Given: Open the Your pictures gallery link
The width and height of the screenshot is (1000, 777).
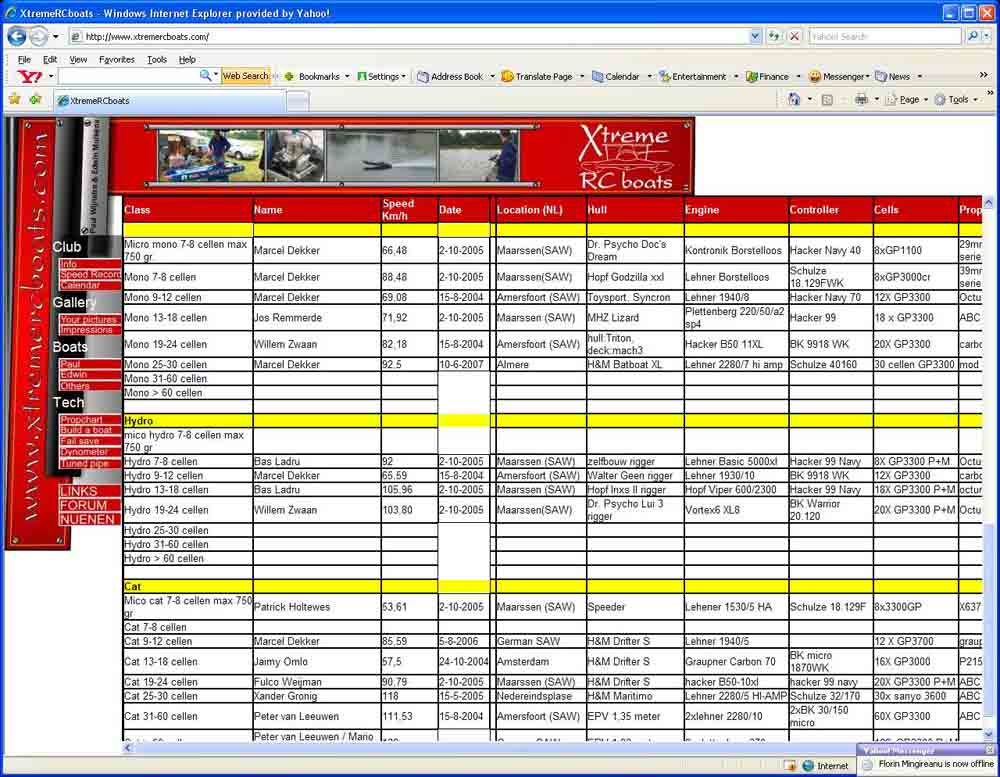Looking at the screenshot, I should [89, 320].
